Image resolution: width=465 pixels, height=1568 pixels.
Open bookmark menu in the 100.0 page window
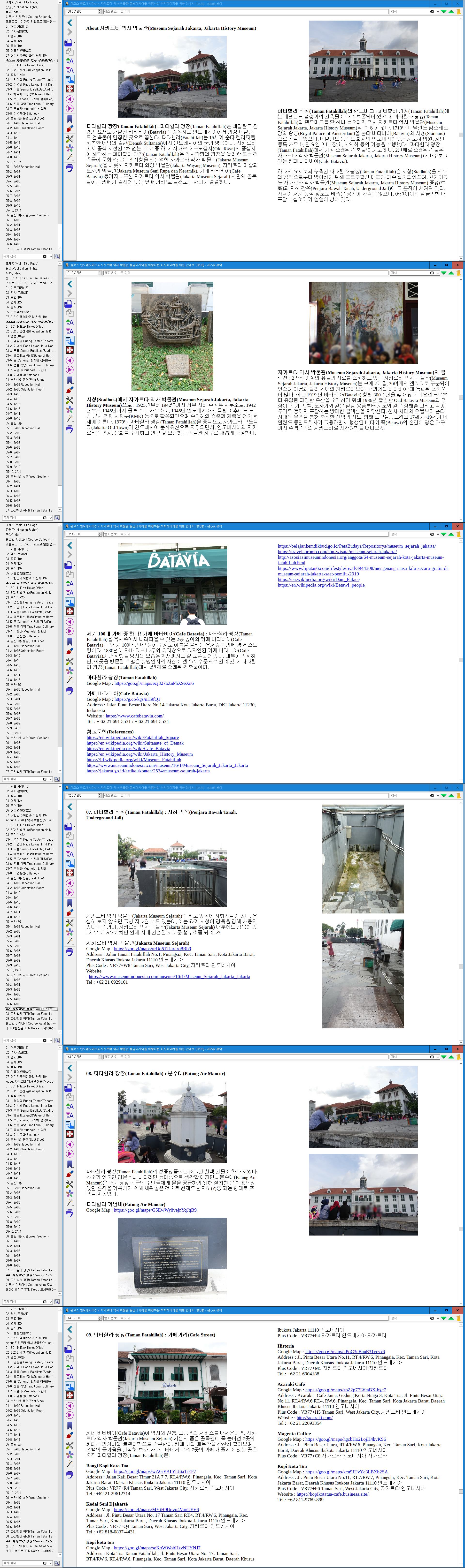coord(70,119)
